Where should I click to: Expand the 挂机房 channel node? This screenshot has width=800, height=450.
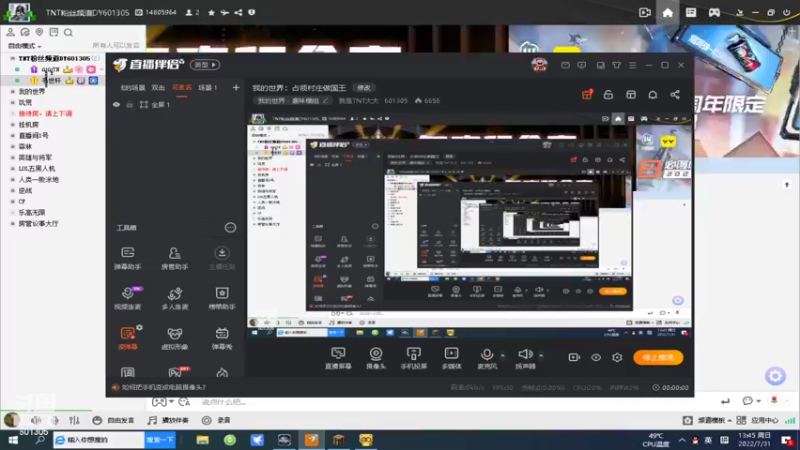pyautogui.click(x=13, y=124)
